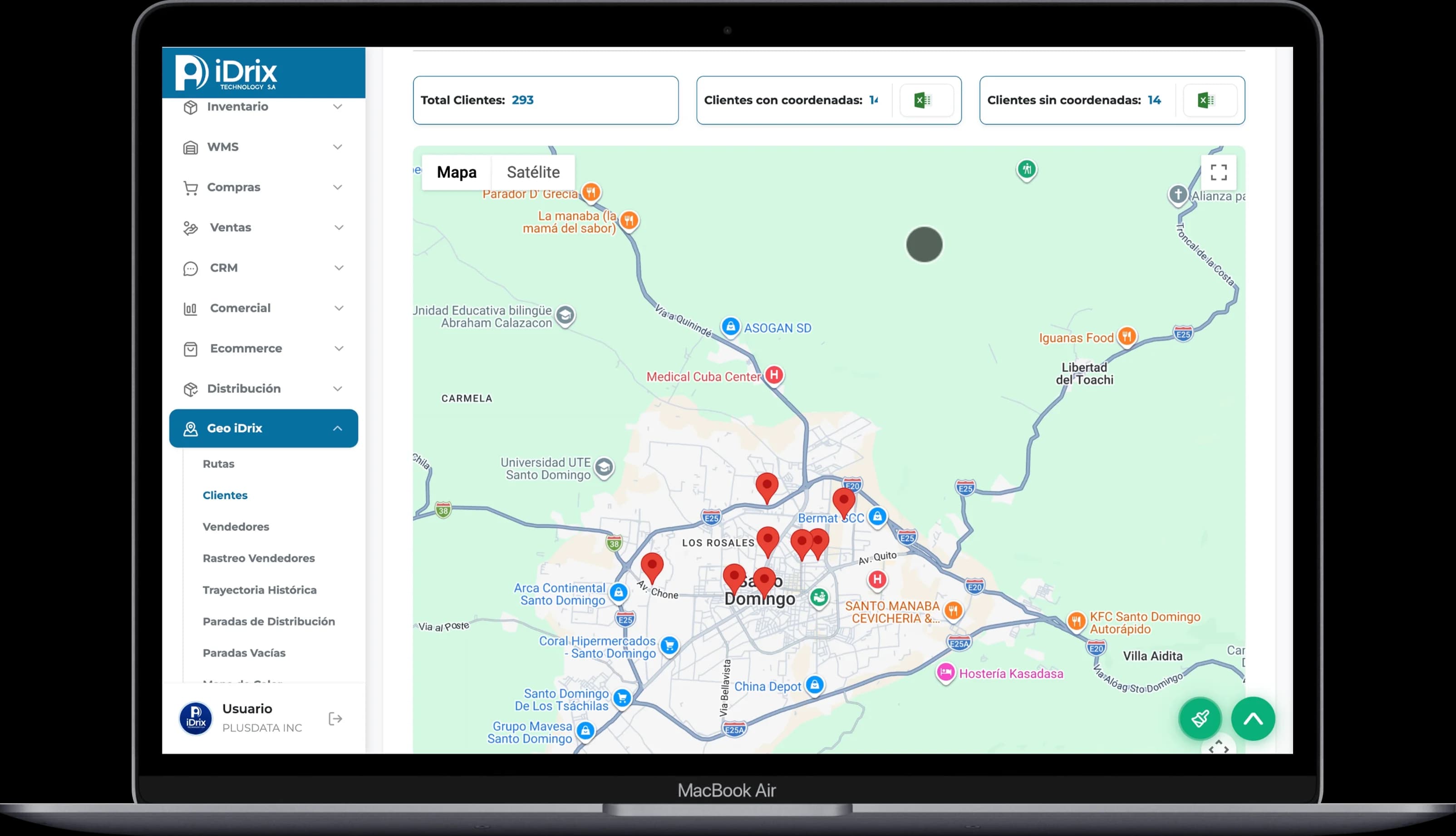1456x836 pixels.
Task: Click the KFC Santo Domingo restaurant marker
Action: tap(1076, 621)
